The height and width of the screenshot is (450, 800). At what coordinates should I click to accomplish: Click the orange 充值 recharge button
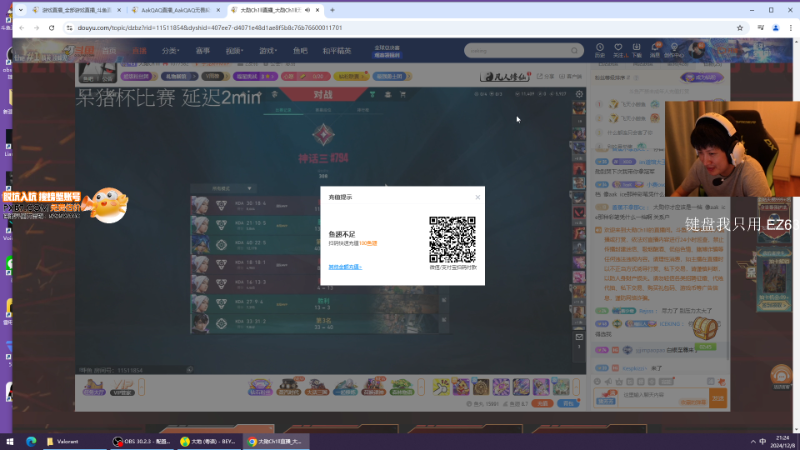pos(542,404)
